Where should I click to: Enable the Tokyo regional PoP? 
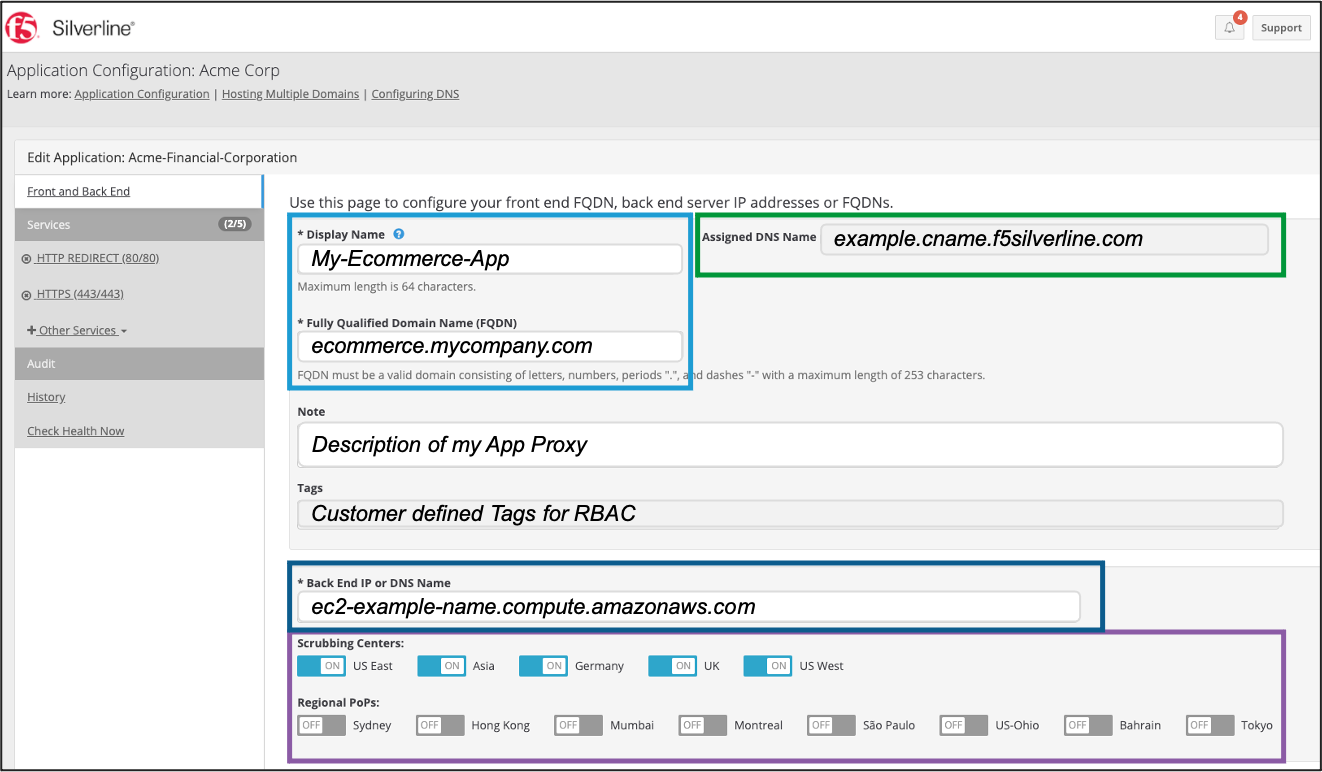1210,725
